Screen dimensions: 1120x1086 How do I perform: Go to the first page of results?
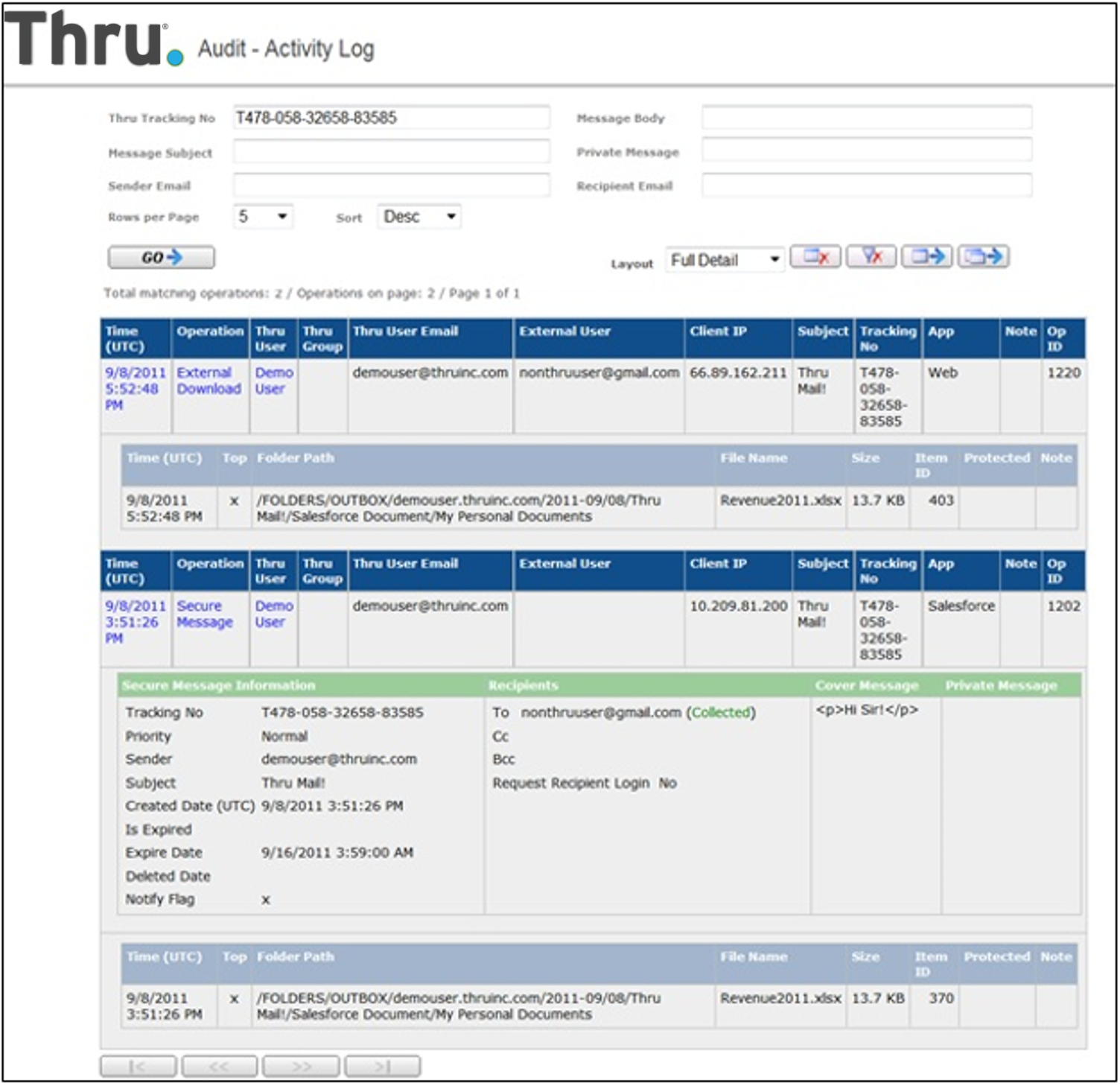[139, 1067]
